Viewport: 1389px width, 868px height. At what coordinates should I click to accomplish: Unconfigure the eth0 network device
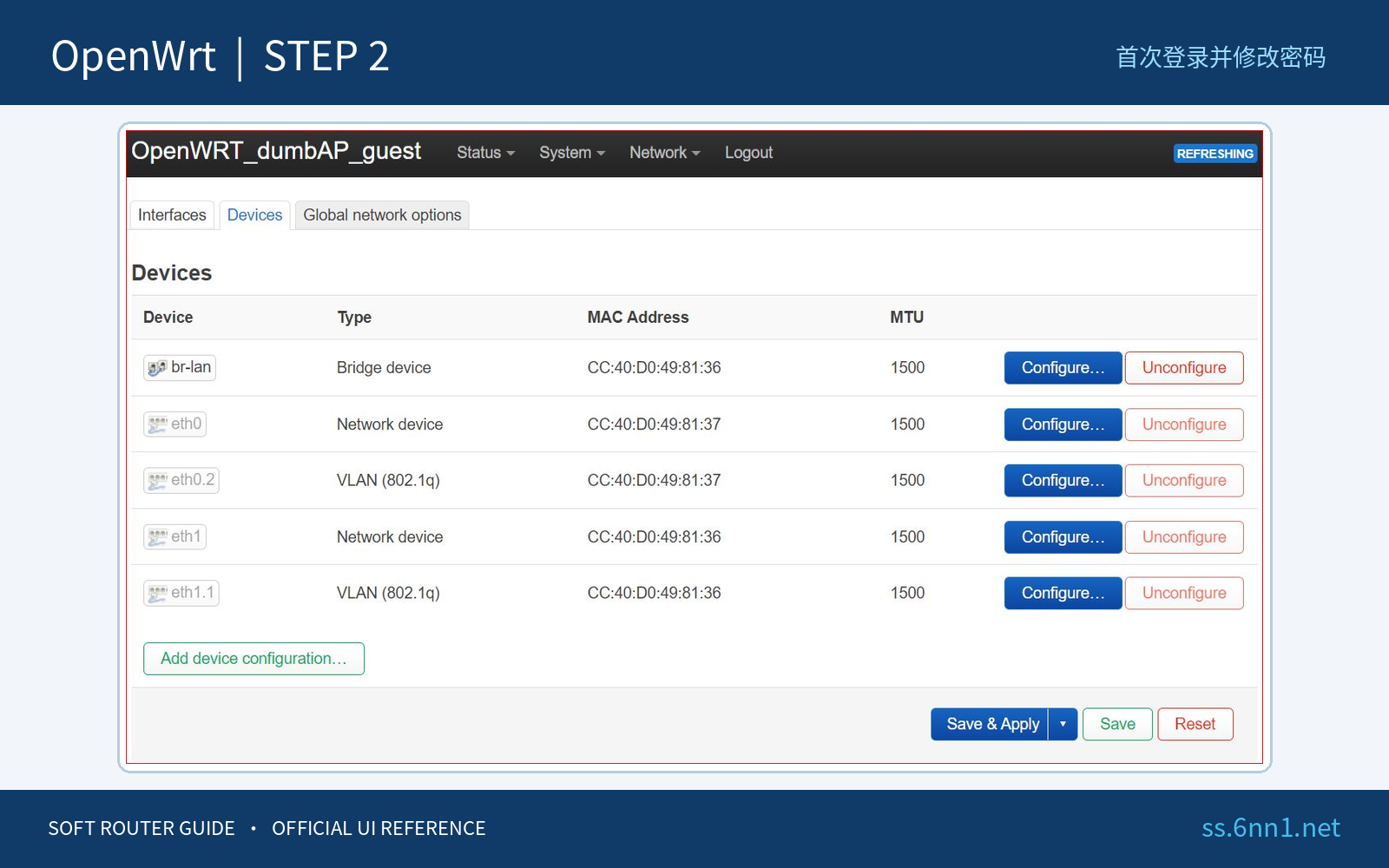[x=1184, y=424]
